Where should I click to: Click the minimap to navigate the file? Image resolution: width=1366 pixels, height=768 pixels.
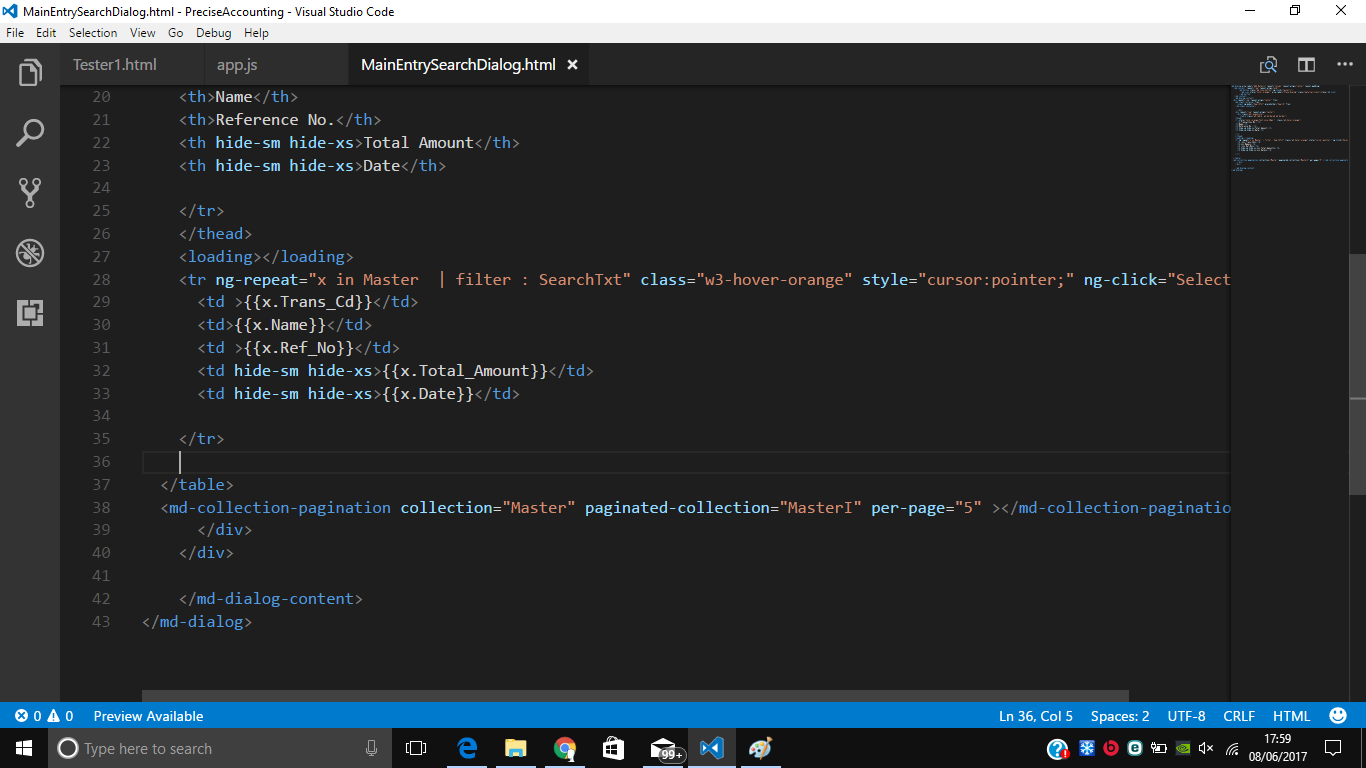click(1290, 130)
